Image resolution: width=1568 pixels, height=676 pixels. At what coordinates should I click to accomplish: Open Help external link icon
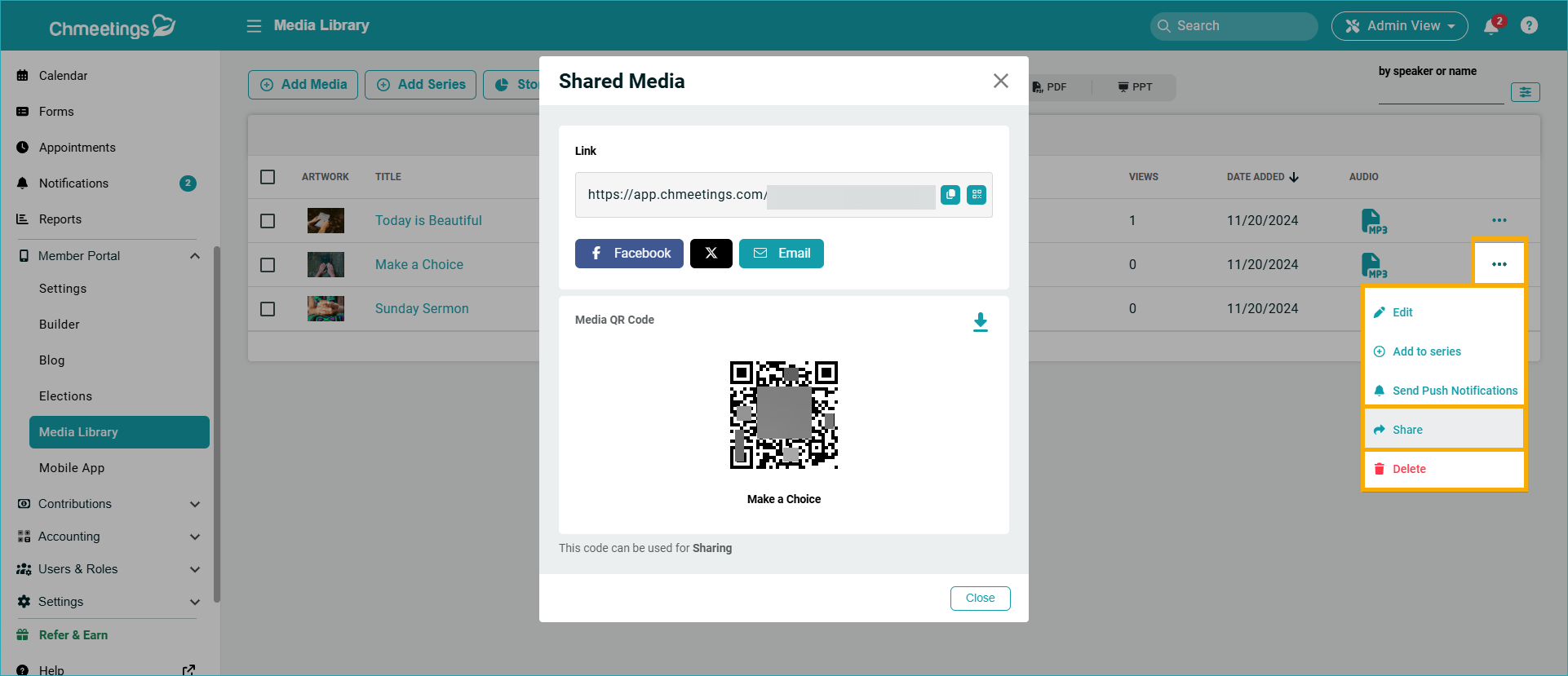188,670
